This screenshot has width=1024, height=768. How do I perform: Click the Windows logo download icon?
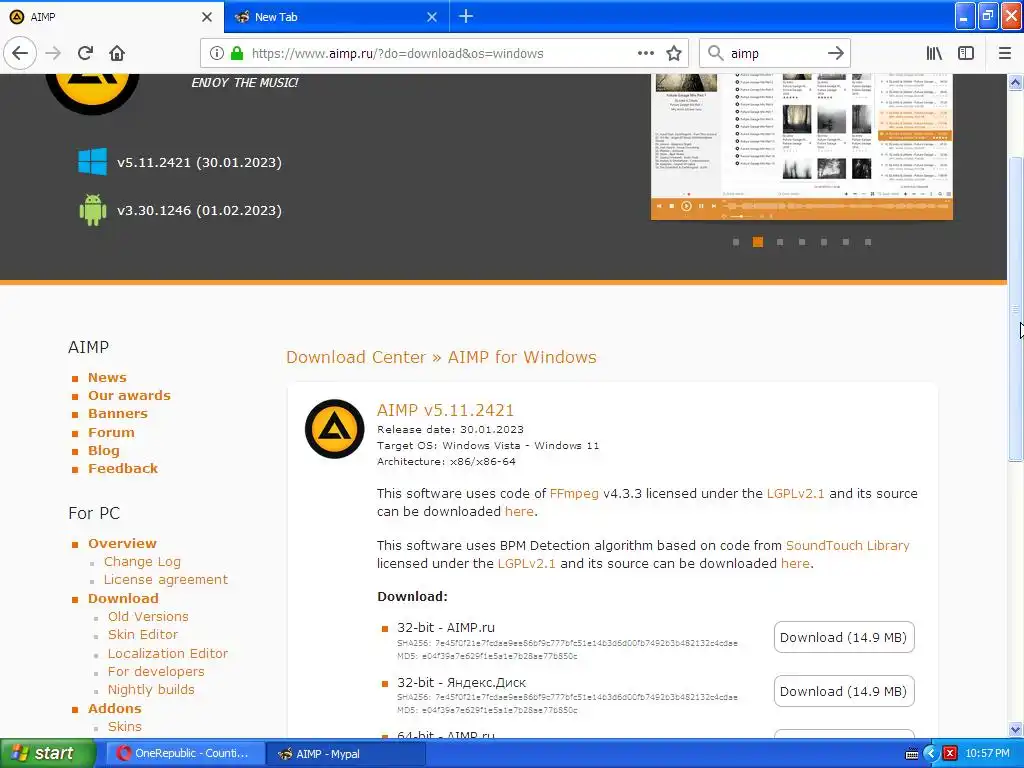[92, 161]
